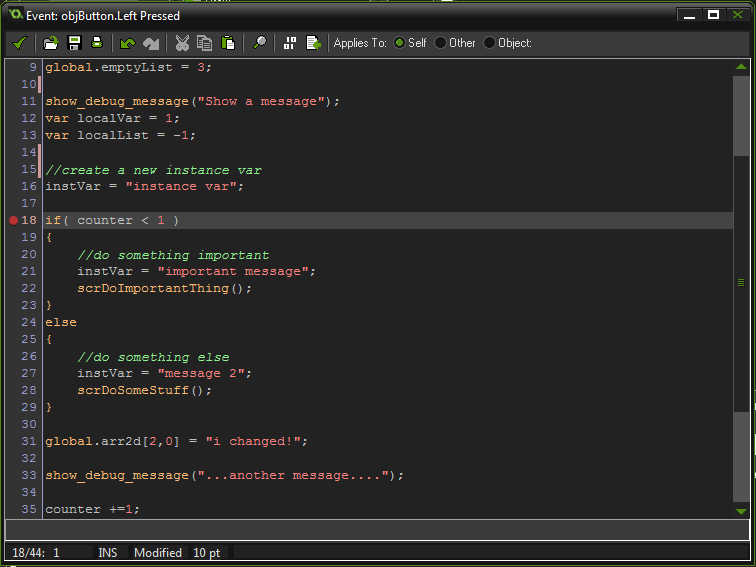Cut selected code with scissors icon
The image size is (756, 567).
coord(182,43)
